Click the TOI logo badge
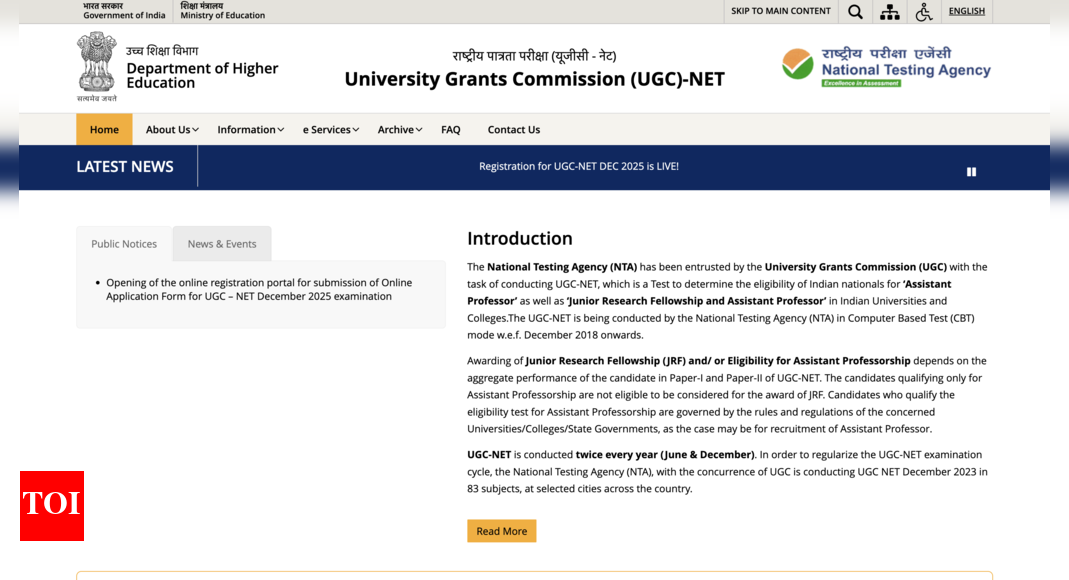1069x580 pixels. [52, 506]
